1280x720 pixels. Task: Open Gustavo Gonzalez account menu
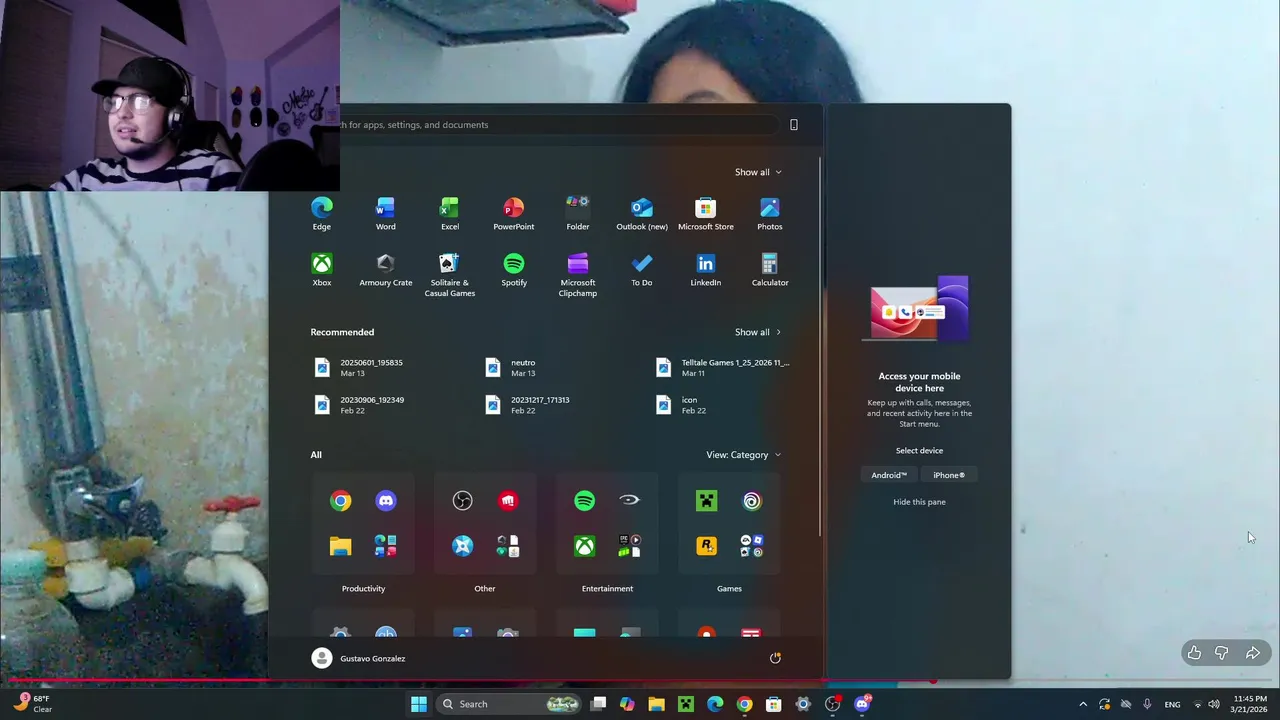point(359,658)
